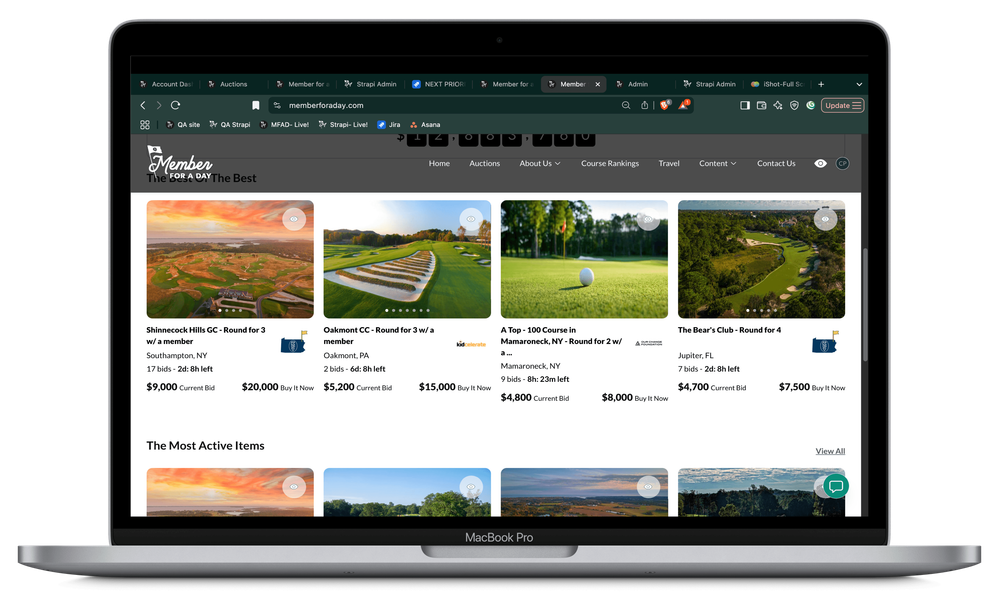Viewport: 1000px width, 600px height.
Task: Open the Shinnecock Hills GC - Round for 3 title
Action: pyautogui.click(x=206, y=336)
